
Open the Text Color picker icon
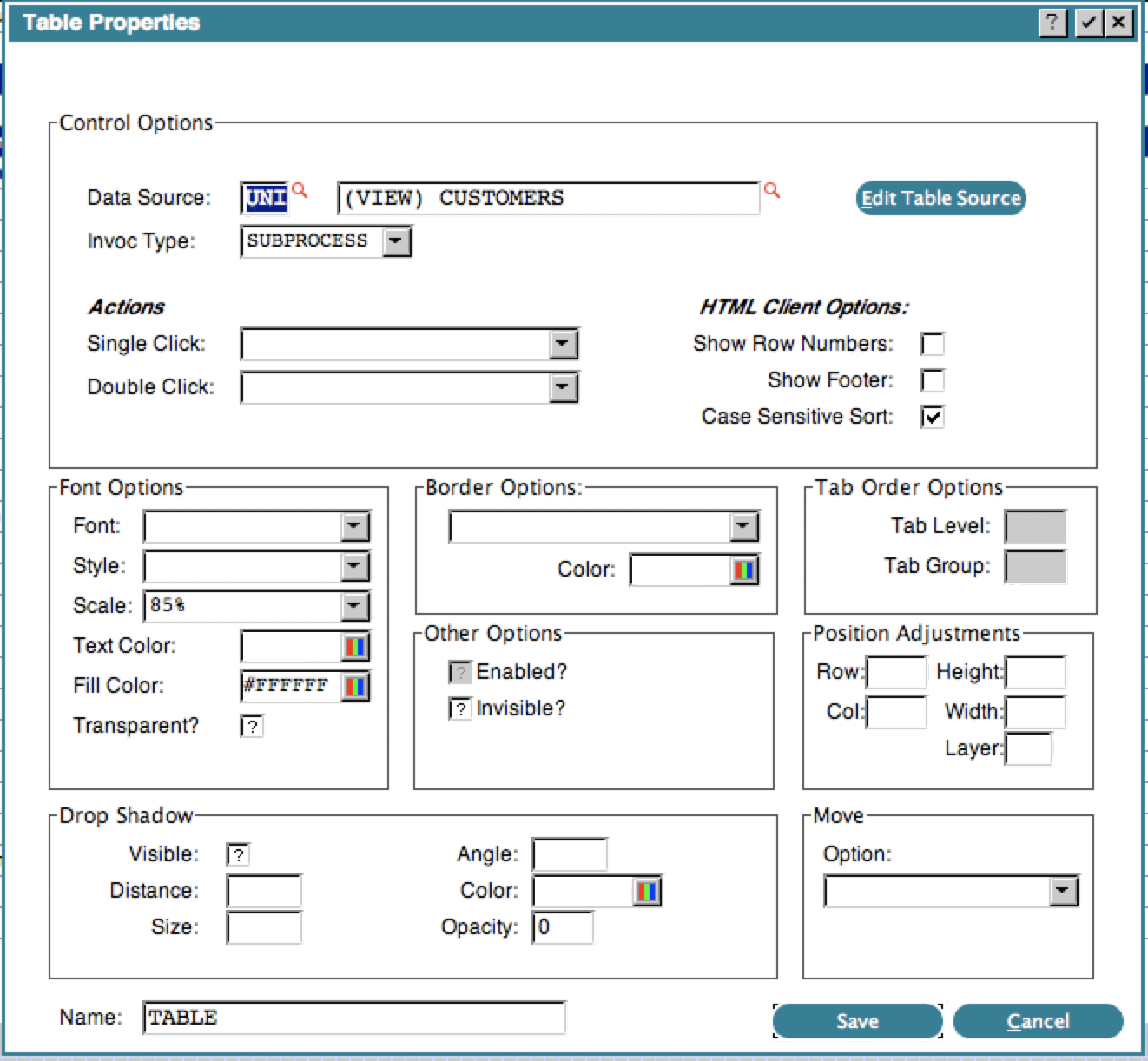point(355,647)
